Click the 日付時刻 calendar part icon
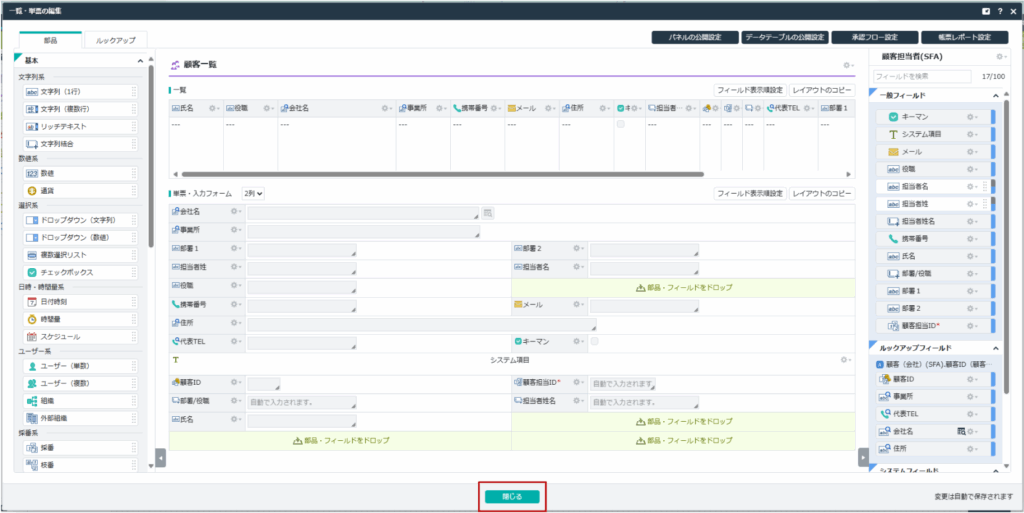Image resolution: width=1024 pixels, height=513 pixels. pos(32,301)
